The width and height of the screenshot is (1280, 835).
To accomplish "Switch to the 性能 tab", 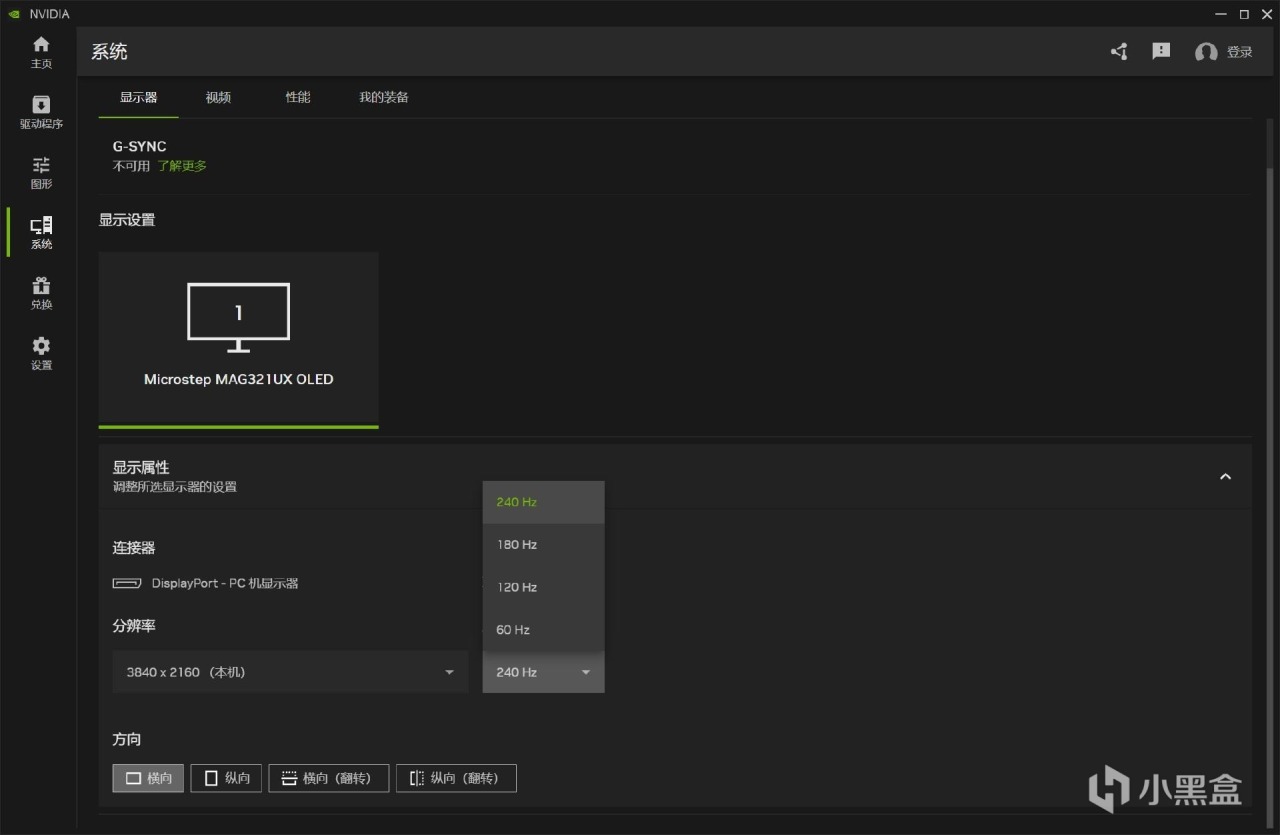I will pyautogui.click(x=298, y=97).
